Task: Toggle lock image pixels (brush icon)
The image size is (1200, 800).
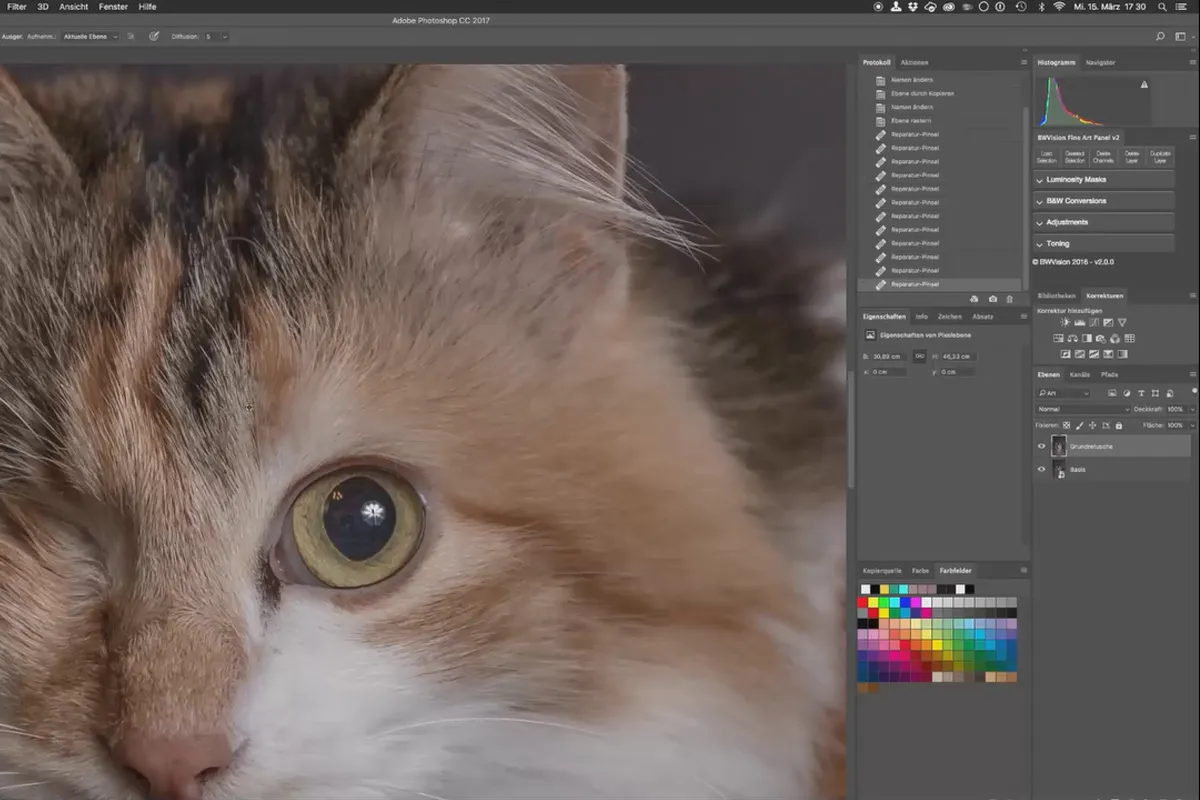Action: pyautogui.click(x=1080, y=426)
